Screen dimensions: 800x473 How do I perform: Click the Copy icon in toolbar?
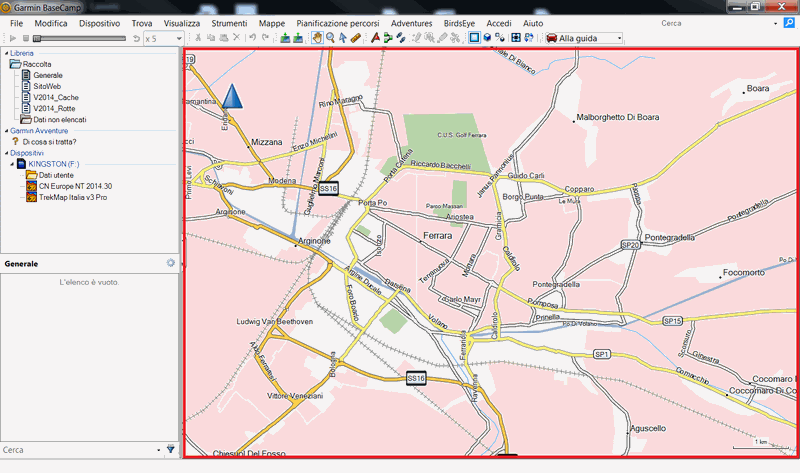coord(211,38)
